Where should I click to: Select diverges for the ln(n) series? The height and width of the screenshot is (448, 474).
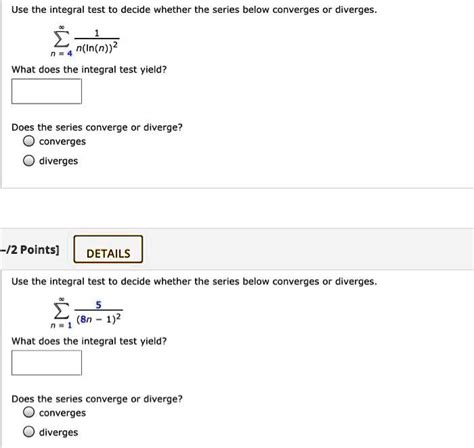[29, 161]
